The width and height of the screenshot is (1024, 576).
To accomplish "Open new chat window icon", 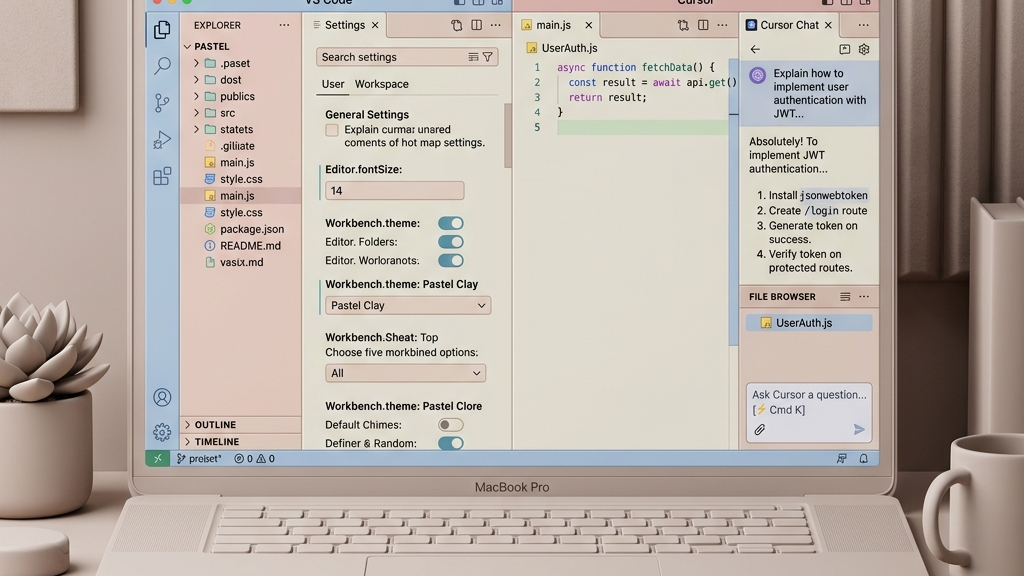I will (x=844, y=49).
